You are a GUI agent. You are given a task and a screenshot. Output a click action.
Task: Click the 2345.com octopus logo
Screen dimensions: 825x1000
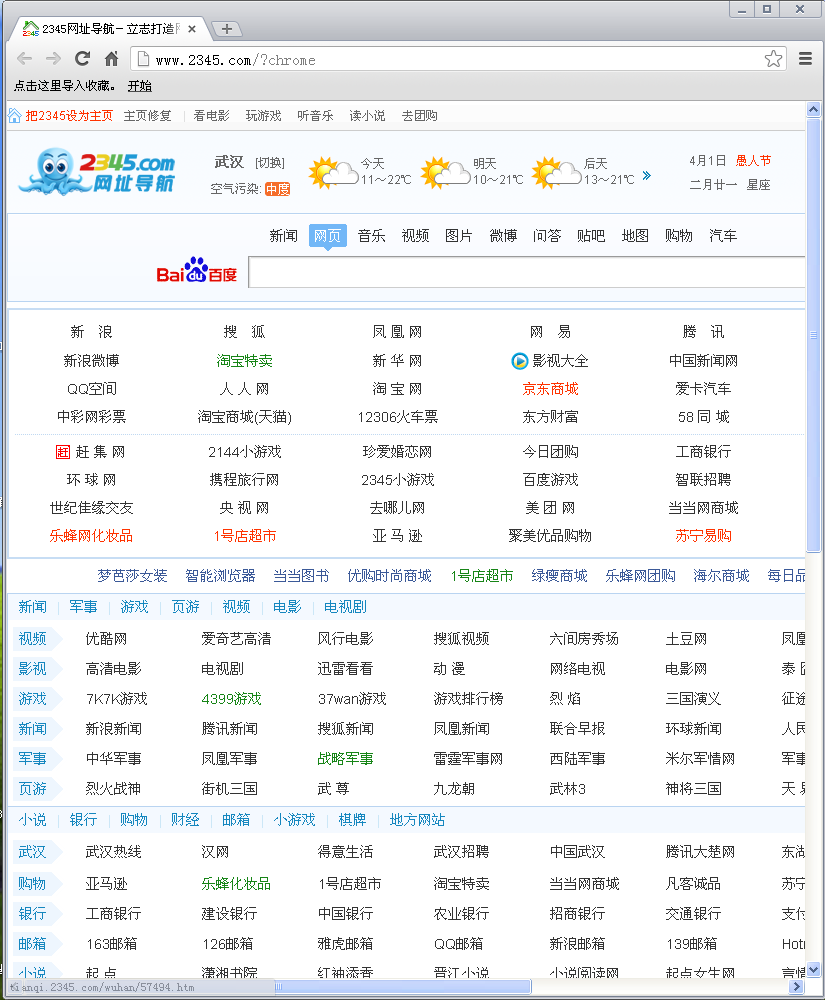coord(97,172)
